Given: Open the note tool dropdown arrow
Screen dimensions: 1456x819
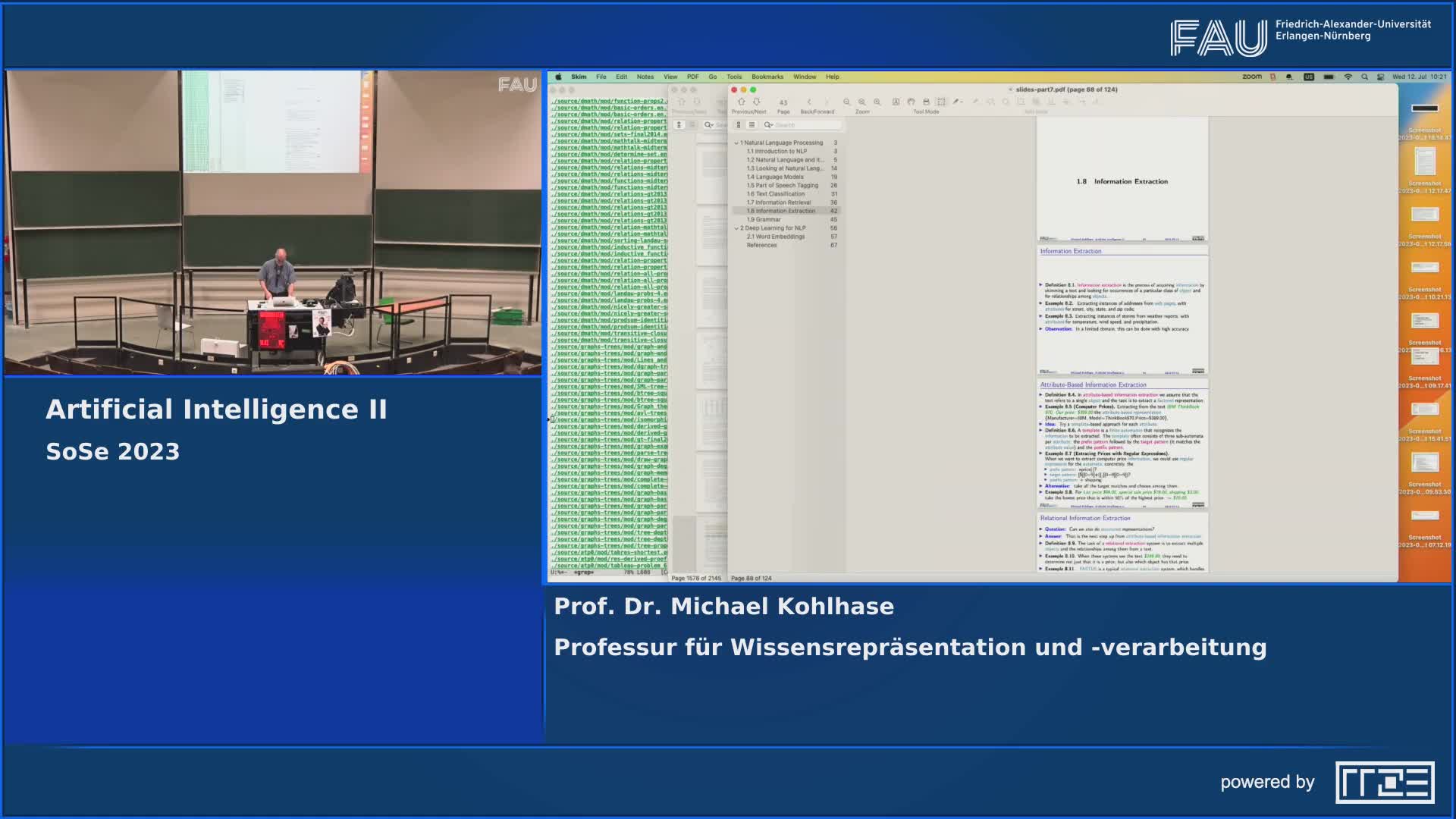Looking at the screenshot, I should point(961,102).
